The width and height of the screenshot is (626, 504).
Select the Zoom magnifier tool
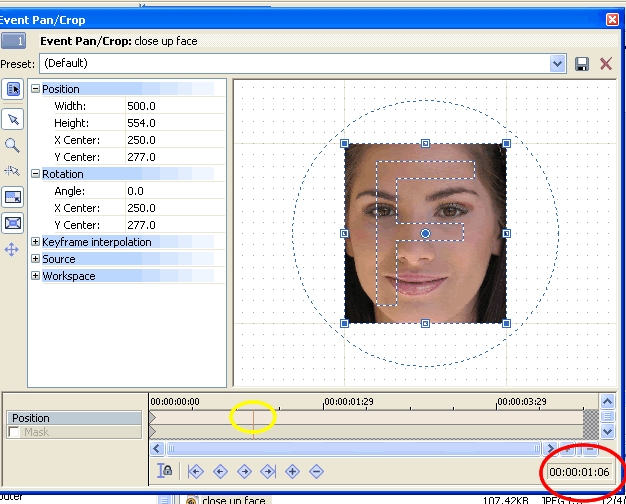pyautogui.click(x=14, y=145)
